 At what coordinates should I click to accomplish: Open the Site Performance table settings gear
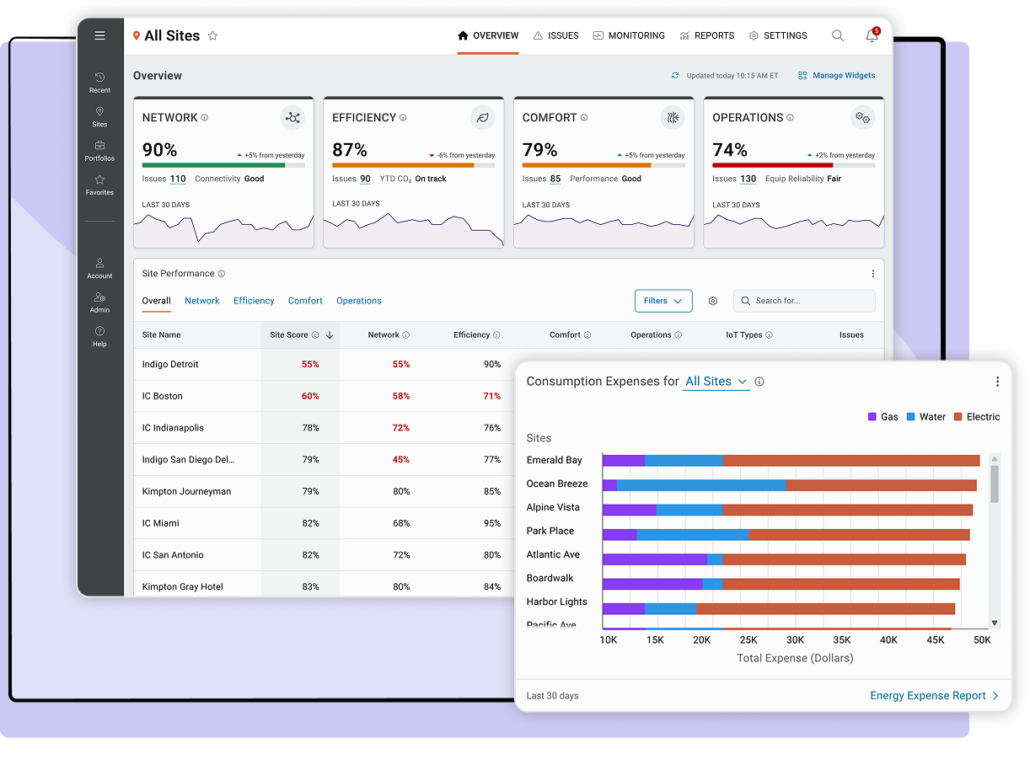pos(713,301)
